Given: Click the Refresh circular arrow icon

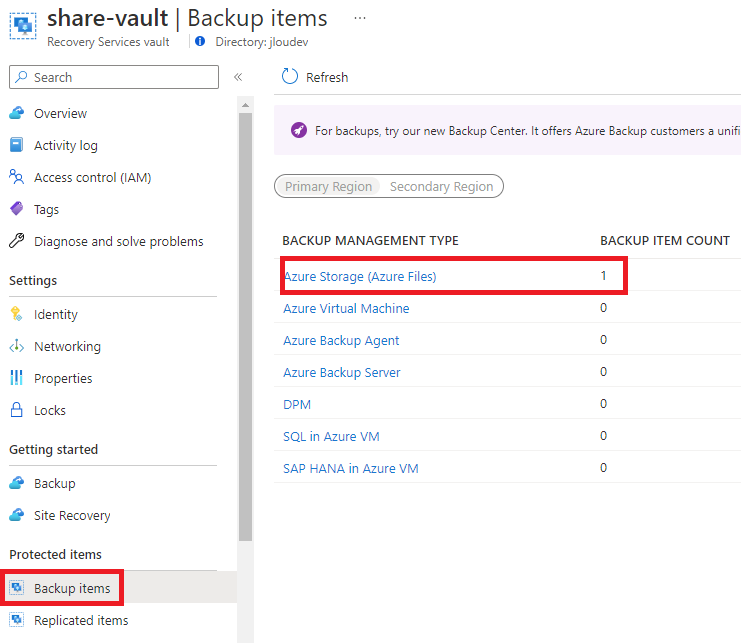Looking at the screenshot, I should pos(290,77).
